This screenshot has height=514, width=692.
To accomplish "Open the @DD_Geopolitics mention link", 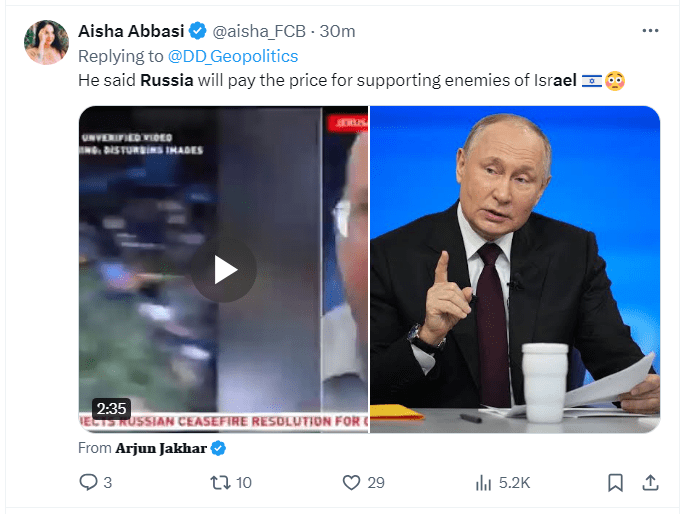I will [233, 56].
